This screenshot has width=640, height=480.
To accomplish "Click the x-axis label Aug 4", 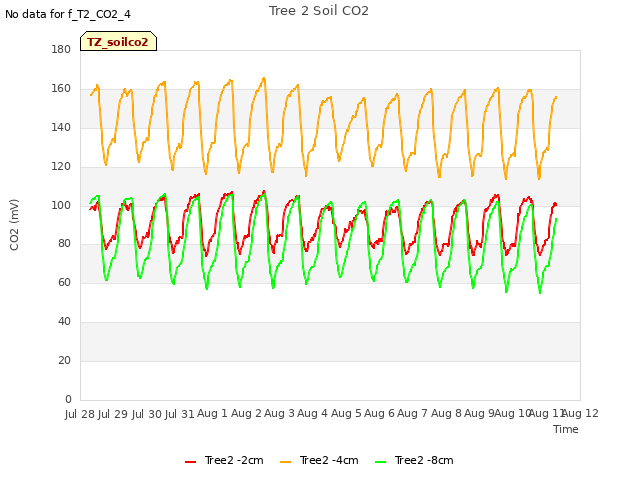I will (312, 413).
